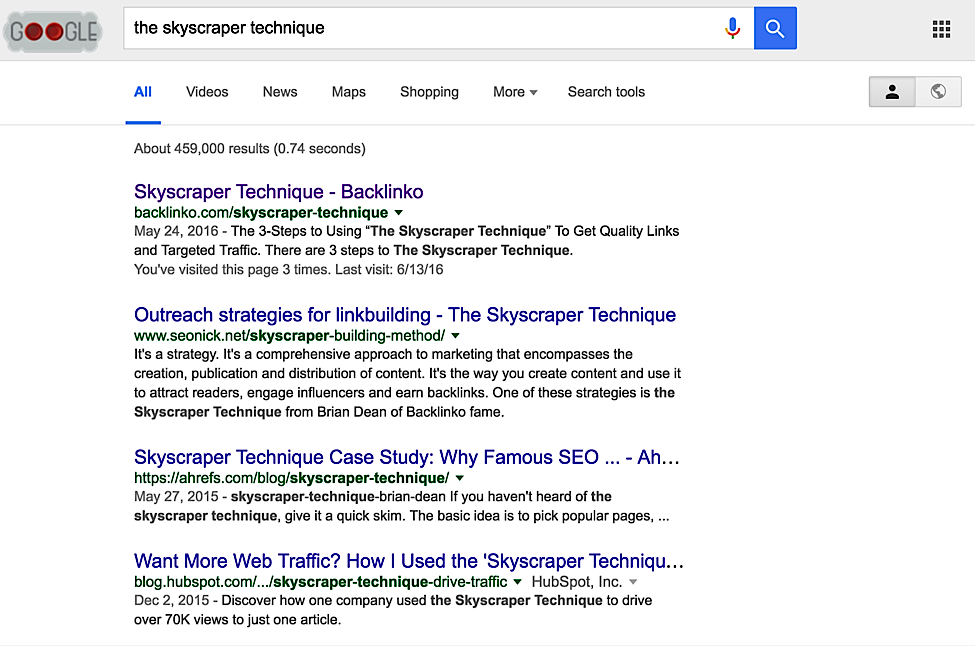Click the blog.hubspot.com skyscraper-technique-drive-traffic URL text
This screenshot has width=975, height=646.
[x=320, y=582]
